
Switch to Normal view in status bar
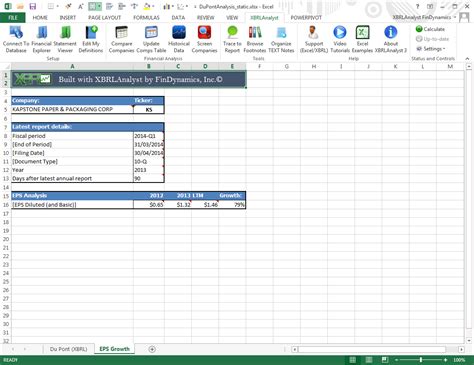[352, 360]
